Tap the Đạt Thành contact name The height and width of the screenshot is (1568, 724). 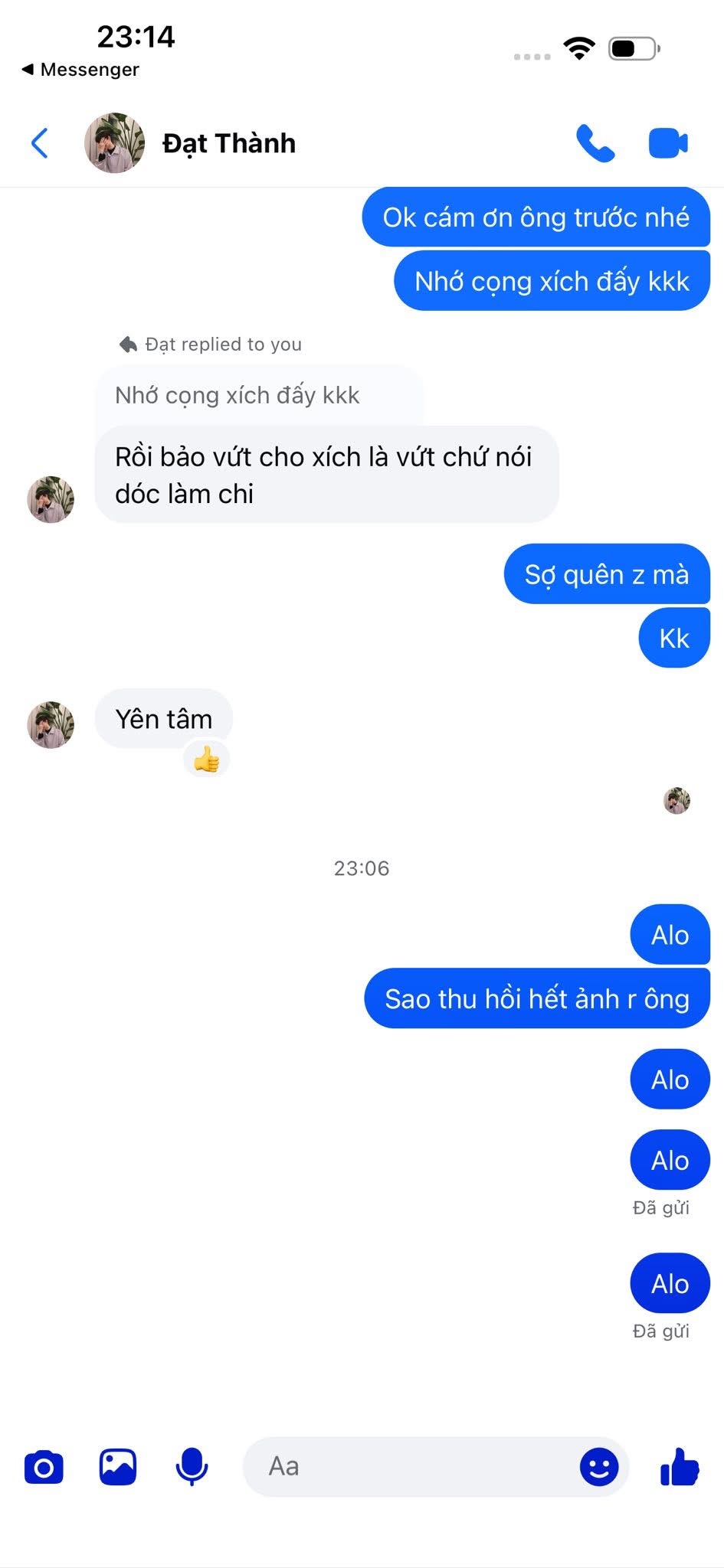pyautogui.click(x=229, y=143)
